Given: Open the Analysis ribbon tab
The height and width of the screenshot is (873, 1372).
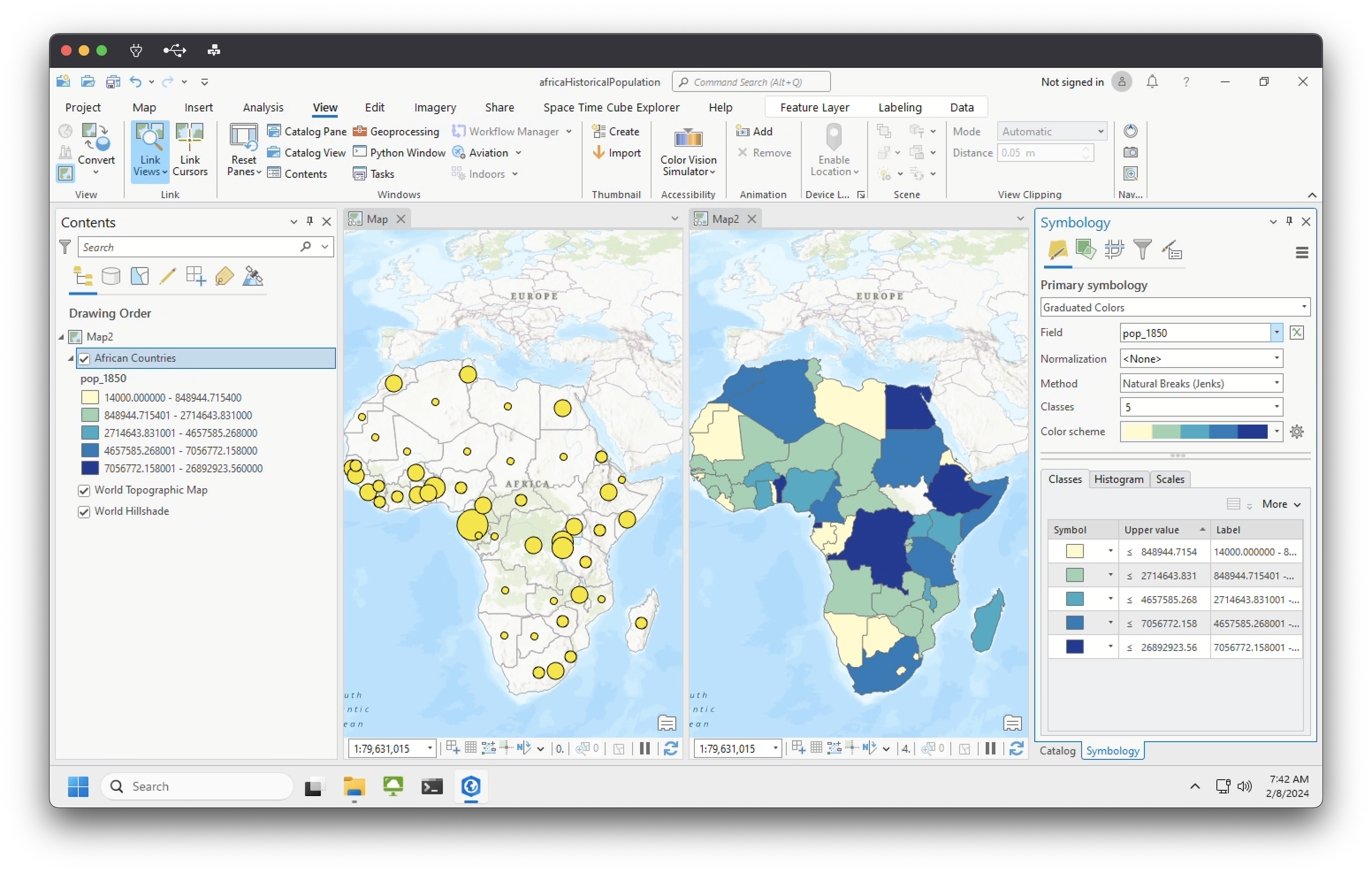Looking at the screenshot, I should coord(263,107).
